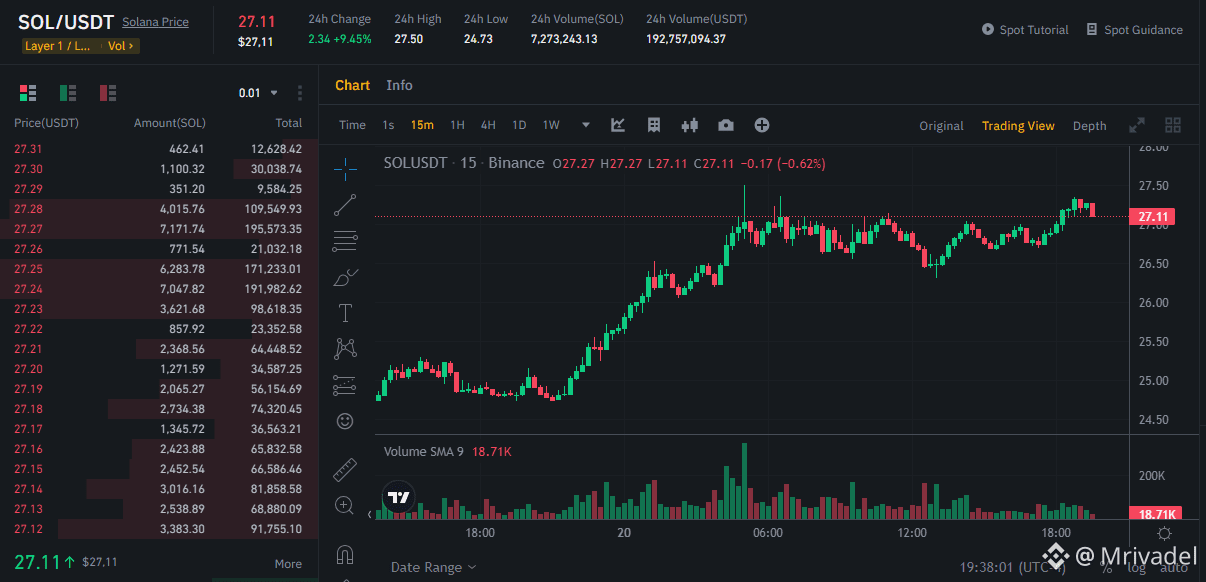Open the 0.01 price precision dropdown

tap(258, 93)
